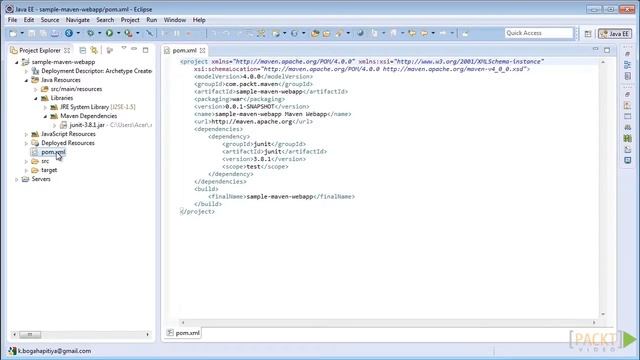Select Maven Dependencies in the tree
Viewport: 640px width, 360px height.
point(88,116)
